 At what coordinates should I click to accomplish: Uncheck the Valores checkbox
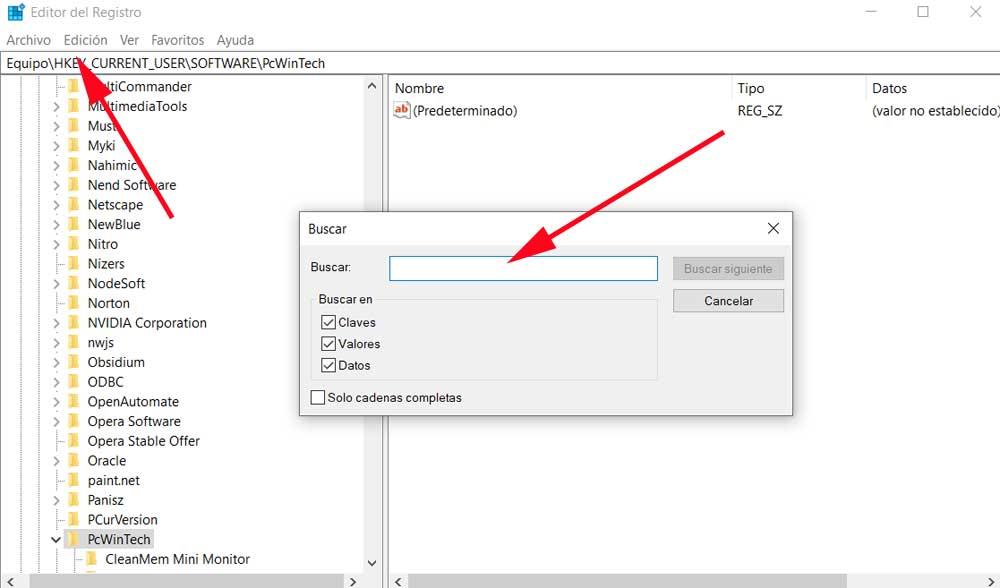[328, 344]
